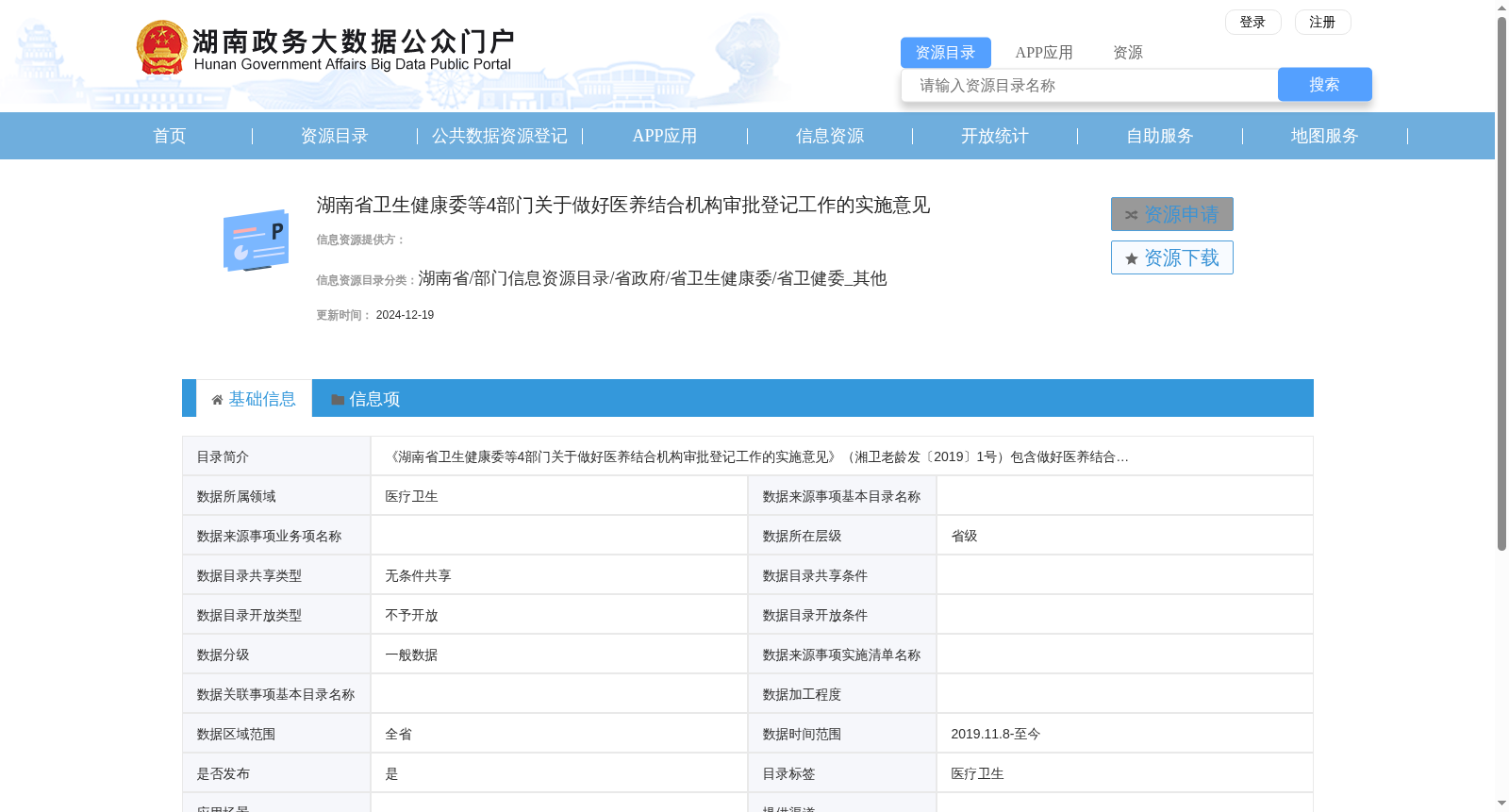Open APP应用 in navigation bar

click(x=665, y=136)
